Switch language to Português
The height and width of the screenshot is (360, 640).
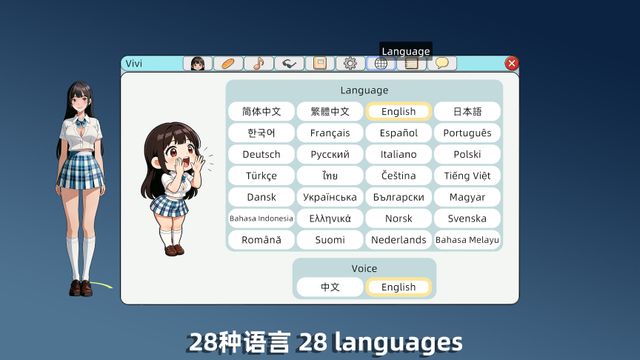(x=467, y=133)
